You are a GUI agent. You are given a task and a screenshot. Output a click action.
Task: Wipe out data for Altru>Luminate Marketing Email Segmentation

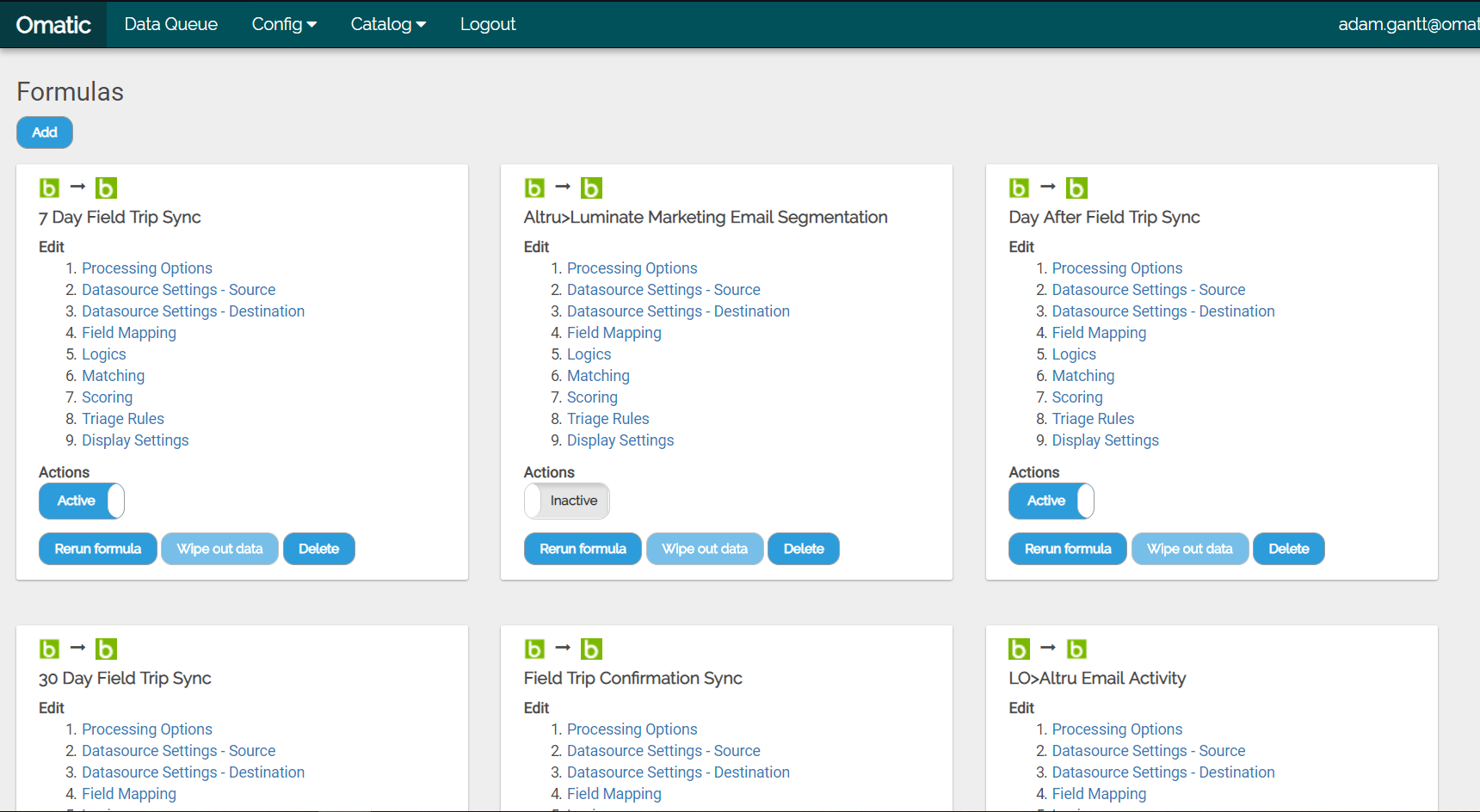[705, 549]
